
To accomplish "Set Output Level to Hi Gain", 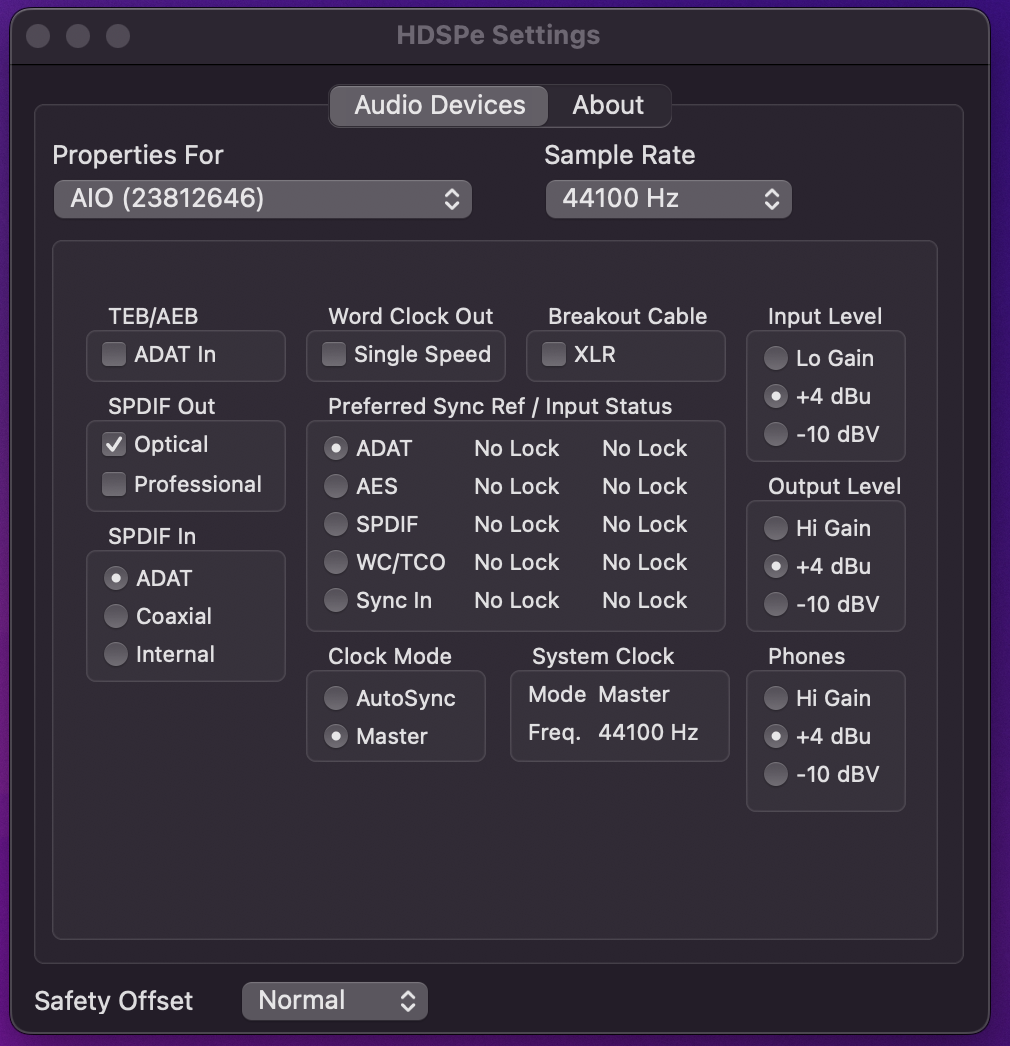I will click(776, 528).
